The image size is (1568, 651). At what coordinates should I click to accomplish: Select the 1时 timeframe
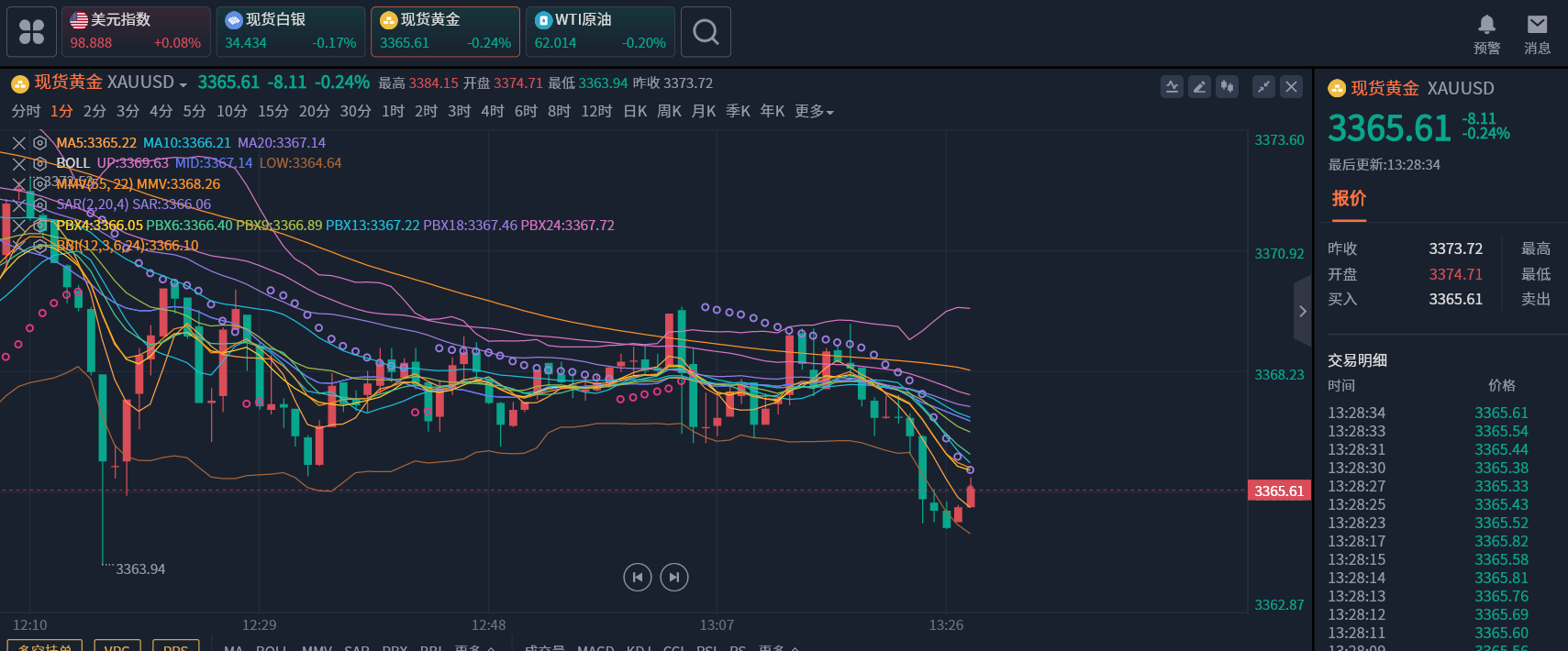point(393,111)
